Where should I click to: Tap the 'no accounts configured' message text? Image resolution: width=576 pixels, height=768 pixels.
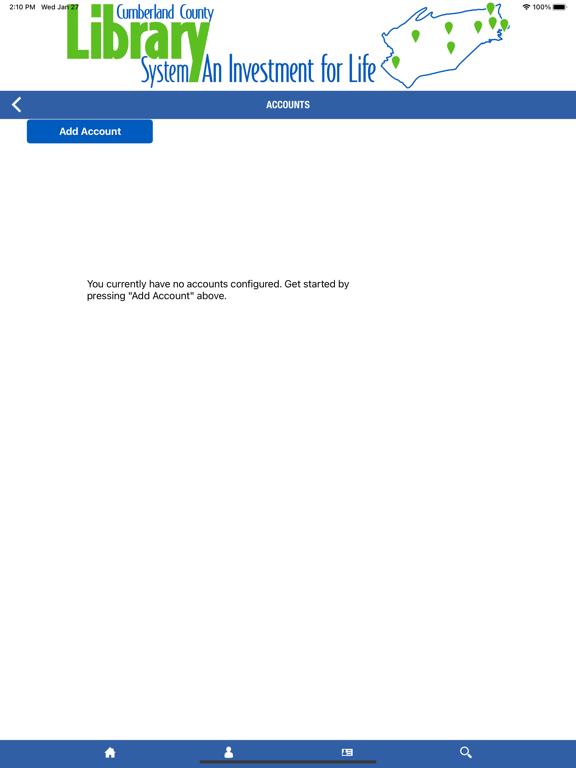pos(218,290)
